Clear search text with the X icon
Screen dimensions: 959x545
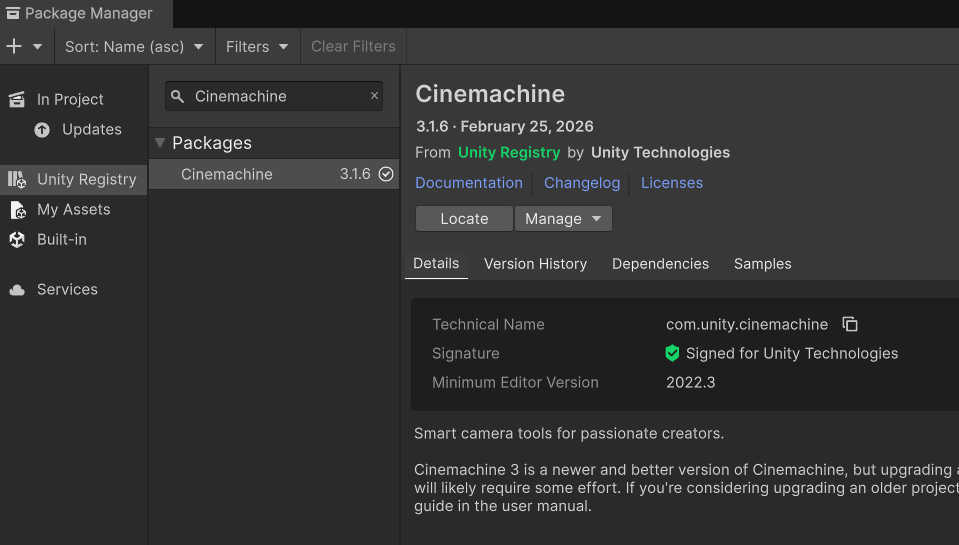tap(375, 96)
